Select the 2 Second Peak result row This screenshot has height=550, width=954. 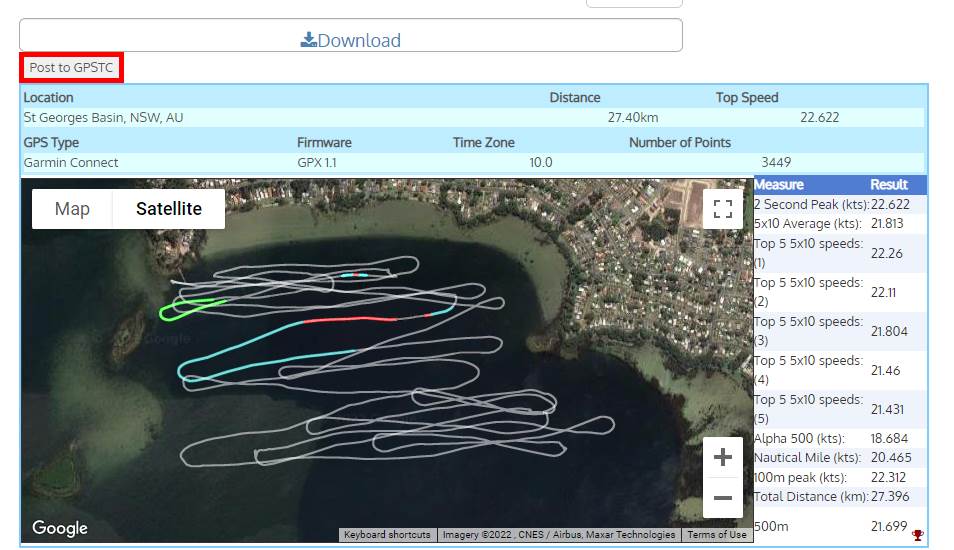(x=839, y=204)
